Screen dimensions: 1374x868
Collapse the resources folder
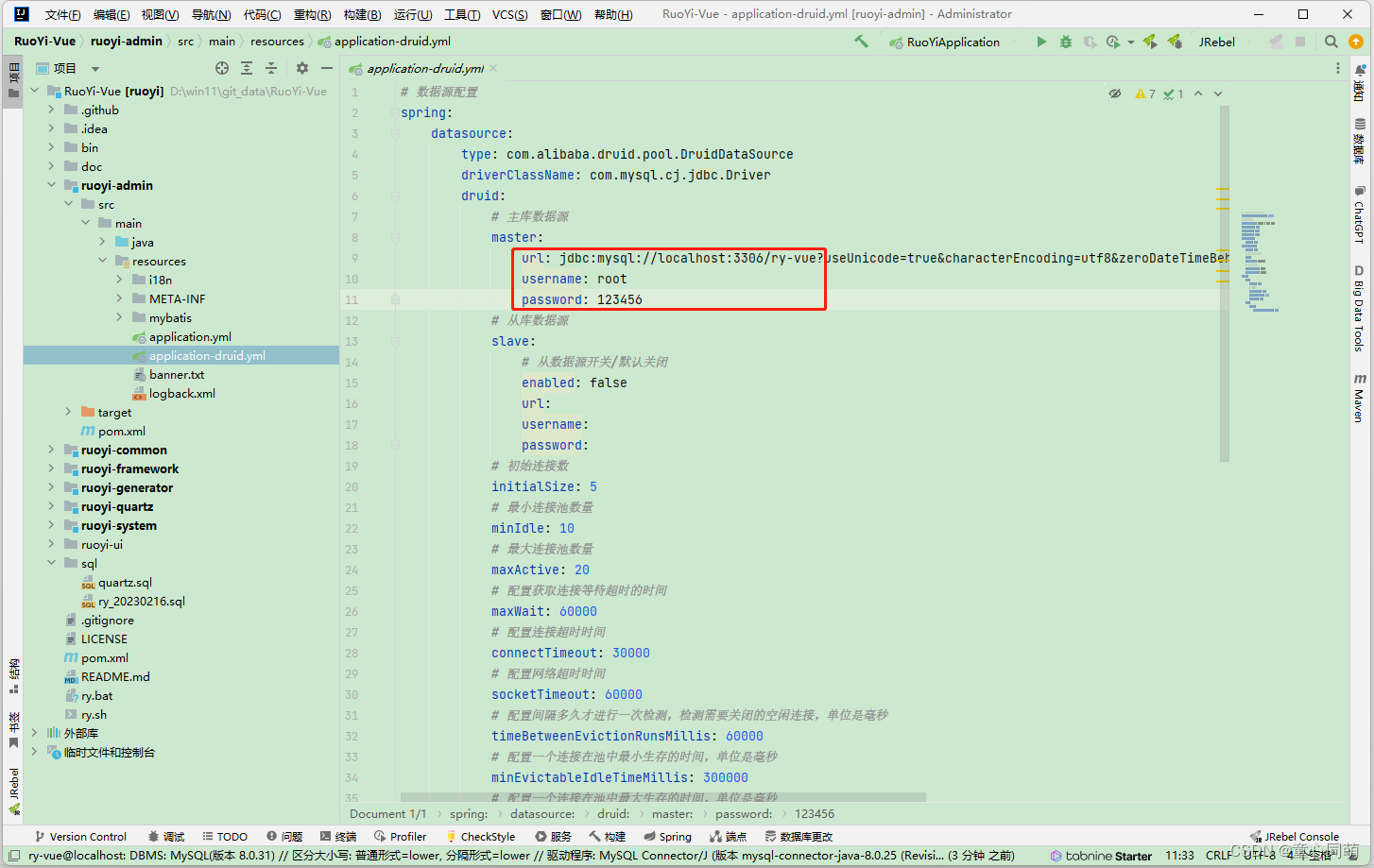103,261
